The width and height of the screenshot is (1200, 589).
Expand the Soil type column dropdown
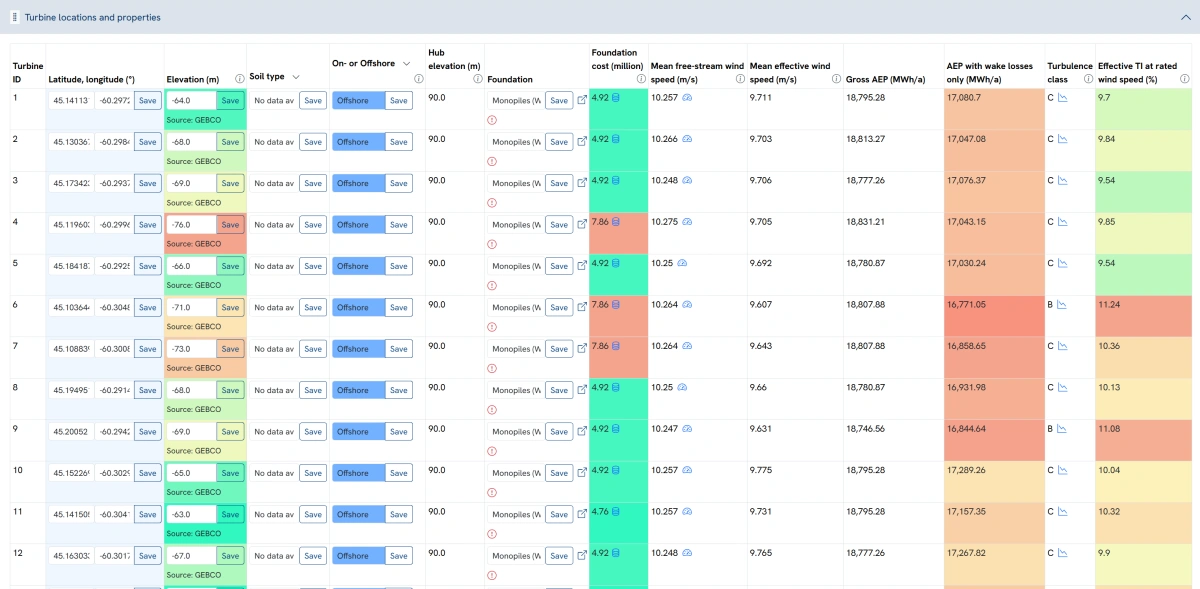(297, 77)
